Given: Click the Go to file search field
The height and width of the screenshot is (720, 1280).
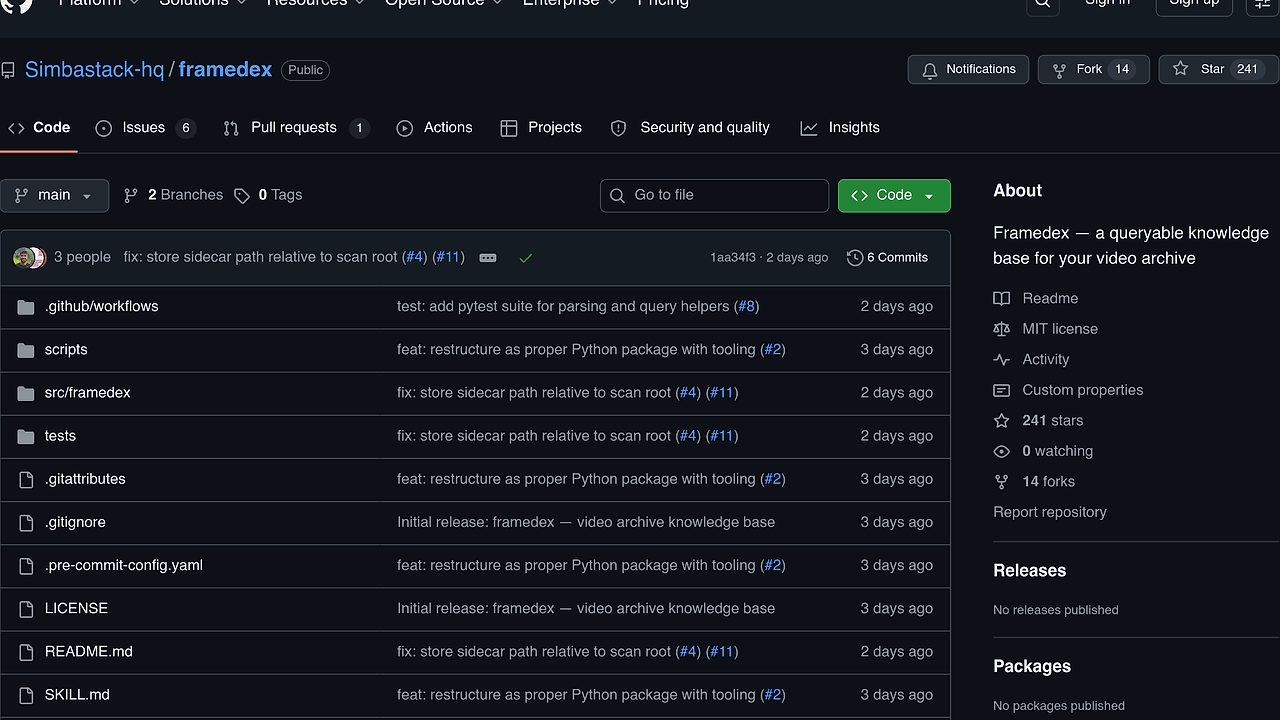Looking at the screenshot, I should click(x=714, y=196).
